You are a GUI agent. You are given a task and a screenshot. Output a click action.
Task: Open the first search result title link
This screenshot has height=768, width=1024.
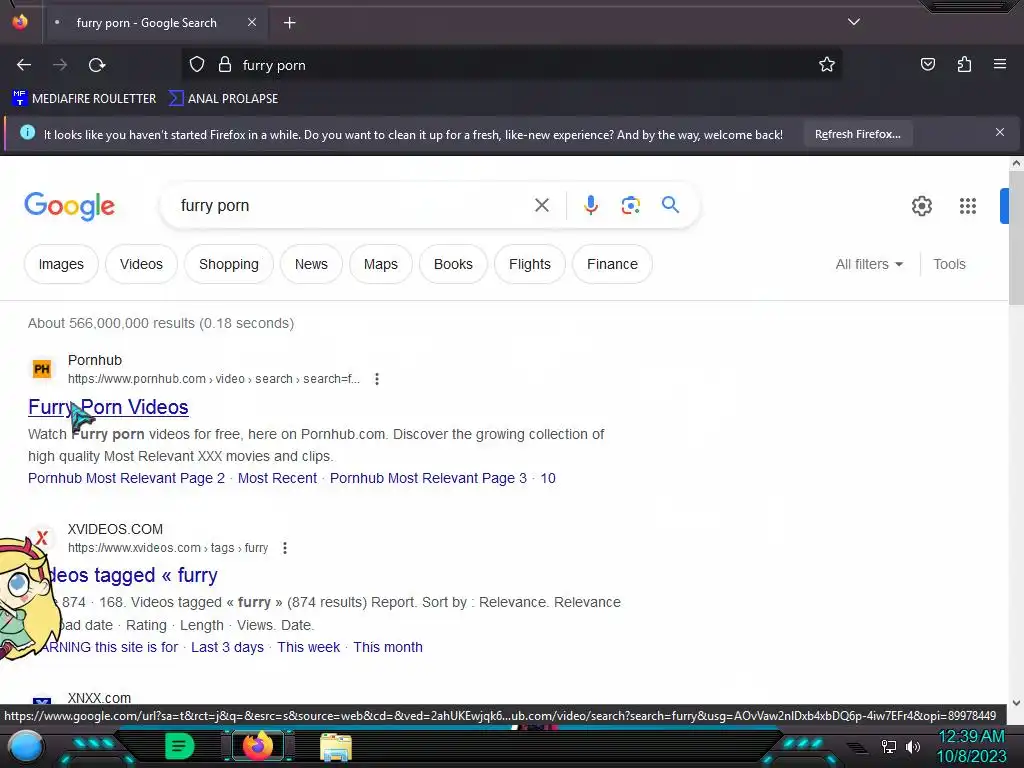[x=108, y=407]
